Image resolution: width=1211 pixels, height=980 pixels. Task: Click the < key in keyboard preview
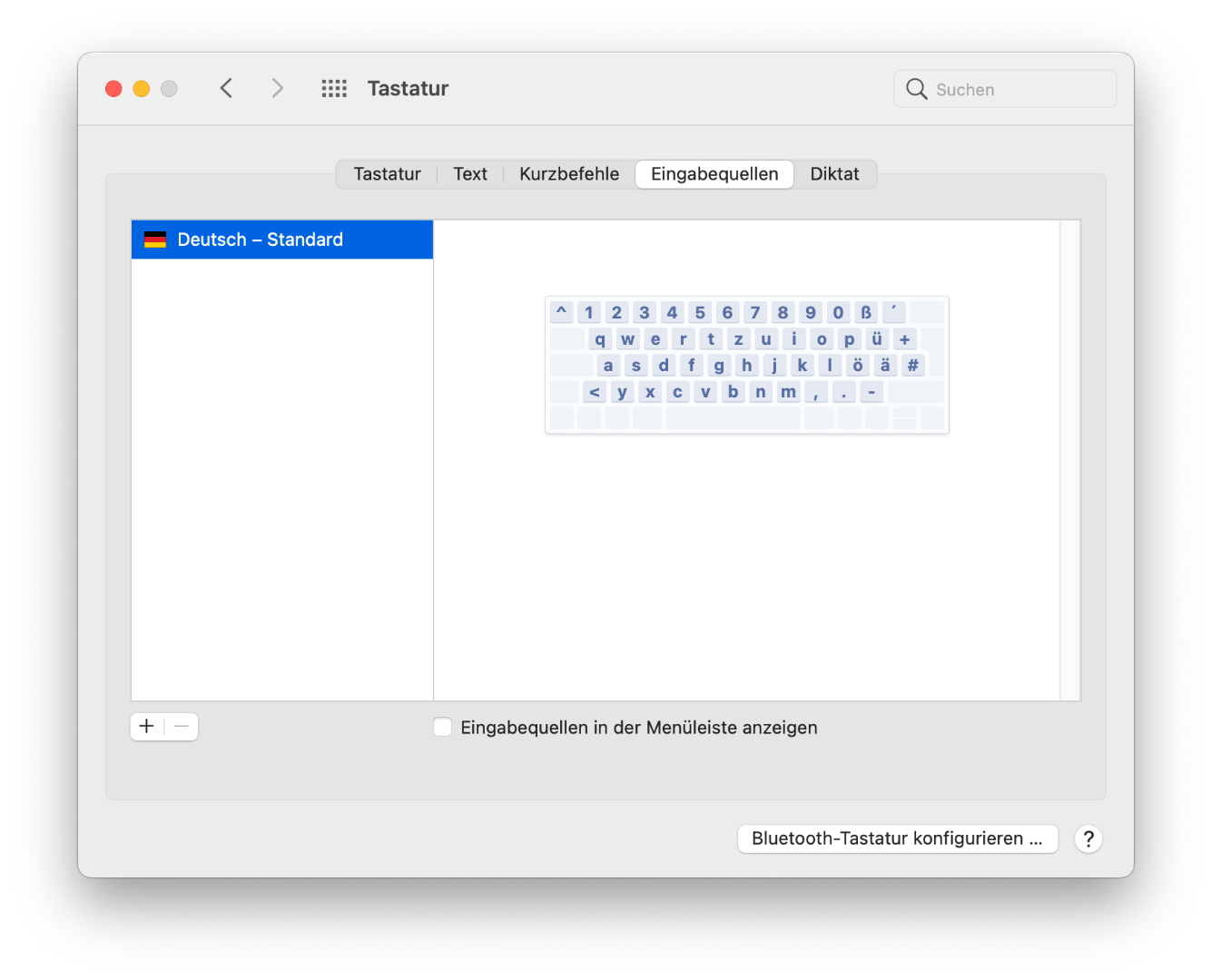(595, 392)
